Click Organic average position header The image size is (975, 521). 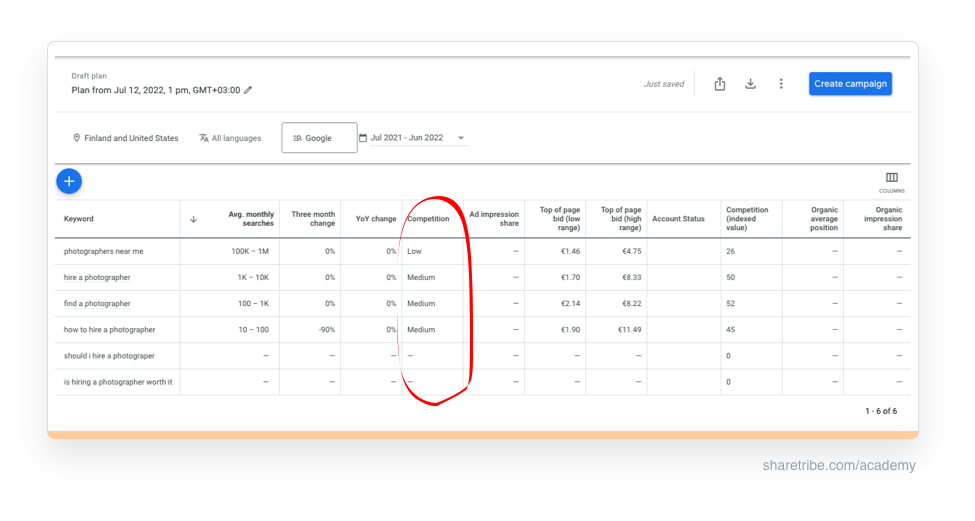tap(825, 219)
